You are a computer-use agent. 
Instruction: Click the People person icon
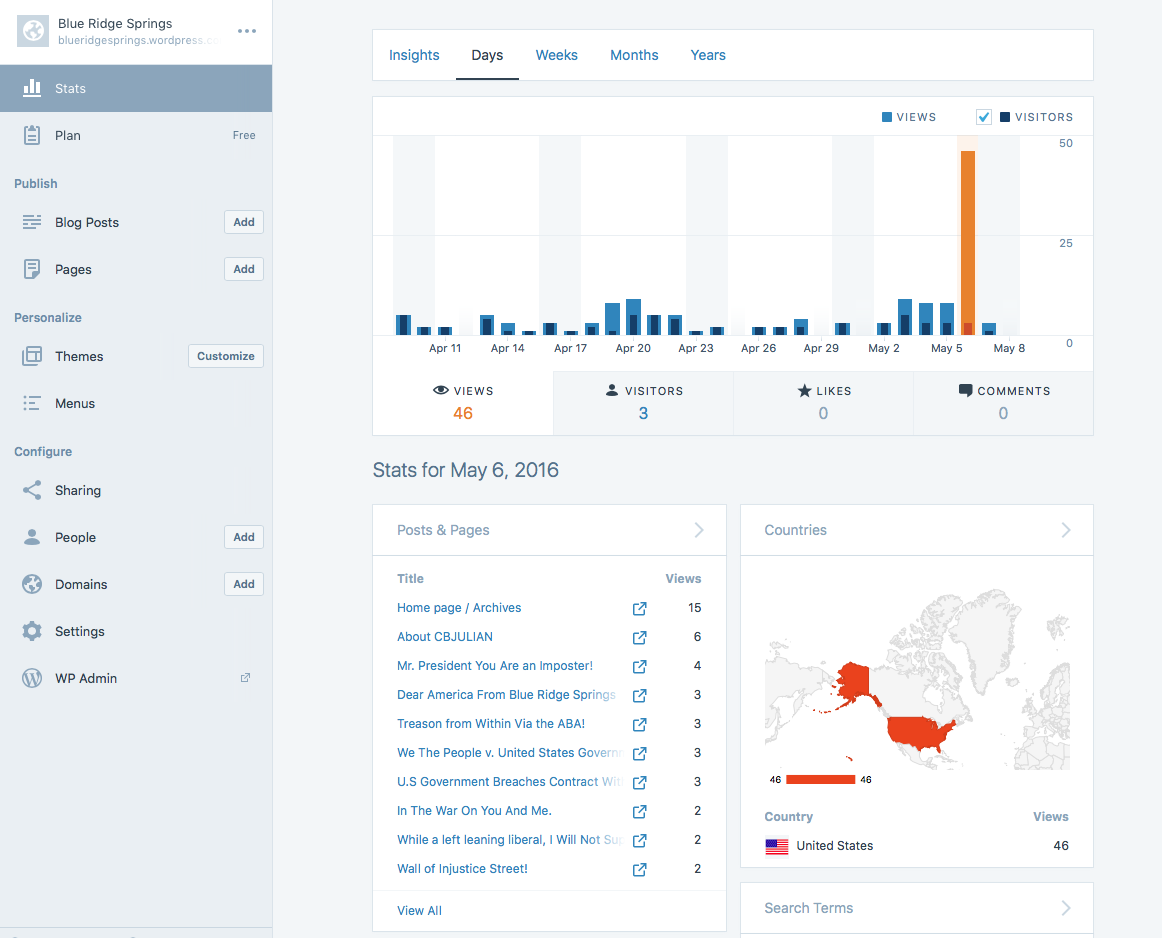coord(32,537)
